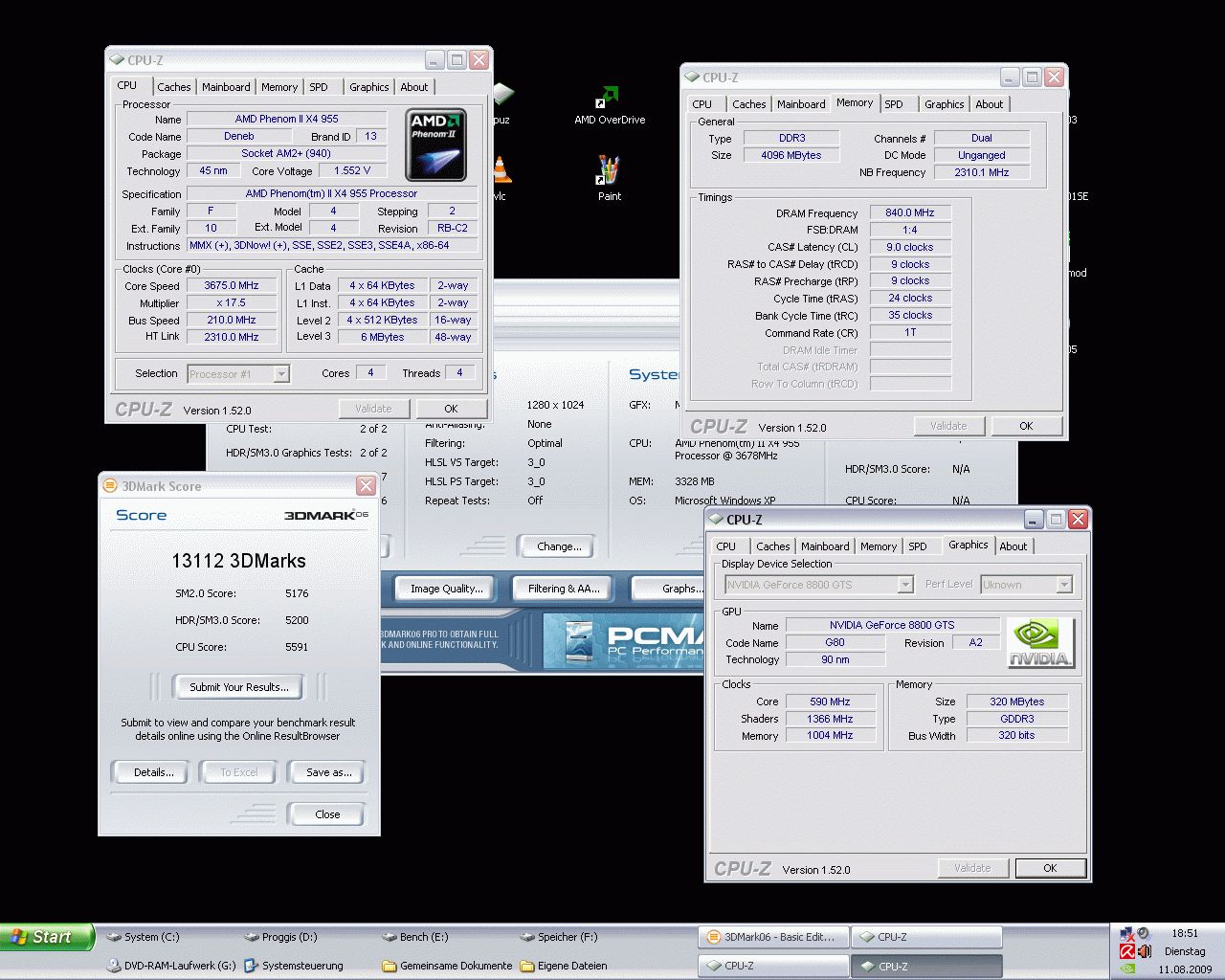1225x980 pixels.
Task: Click the GPU name NVIDIA GeForce 8800 GTS
Action: coord(892,625)
